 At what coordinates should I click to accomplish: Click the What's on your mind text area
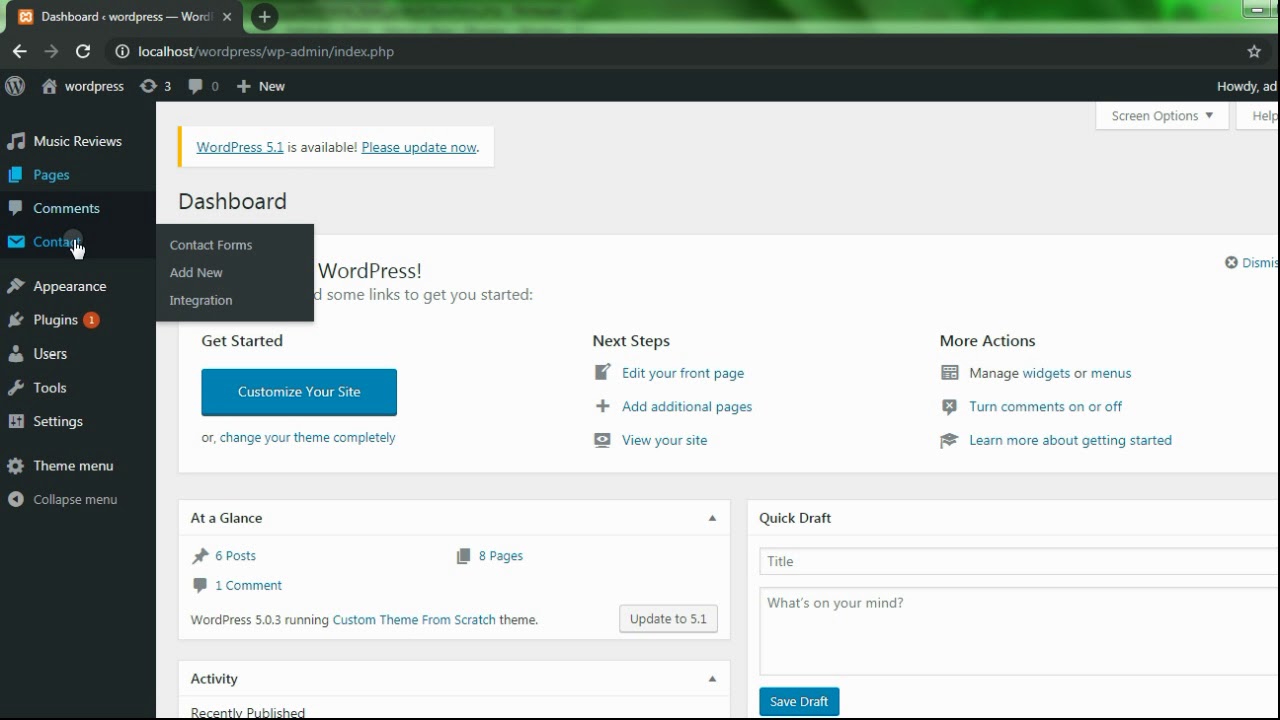point(1019,631)
